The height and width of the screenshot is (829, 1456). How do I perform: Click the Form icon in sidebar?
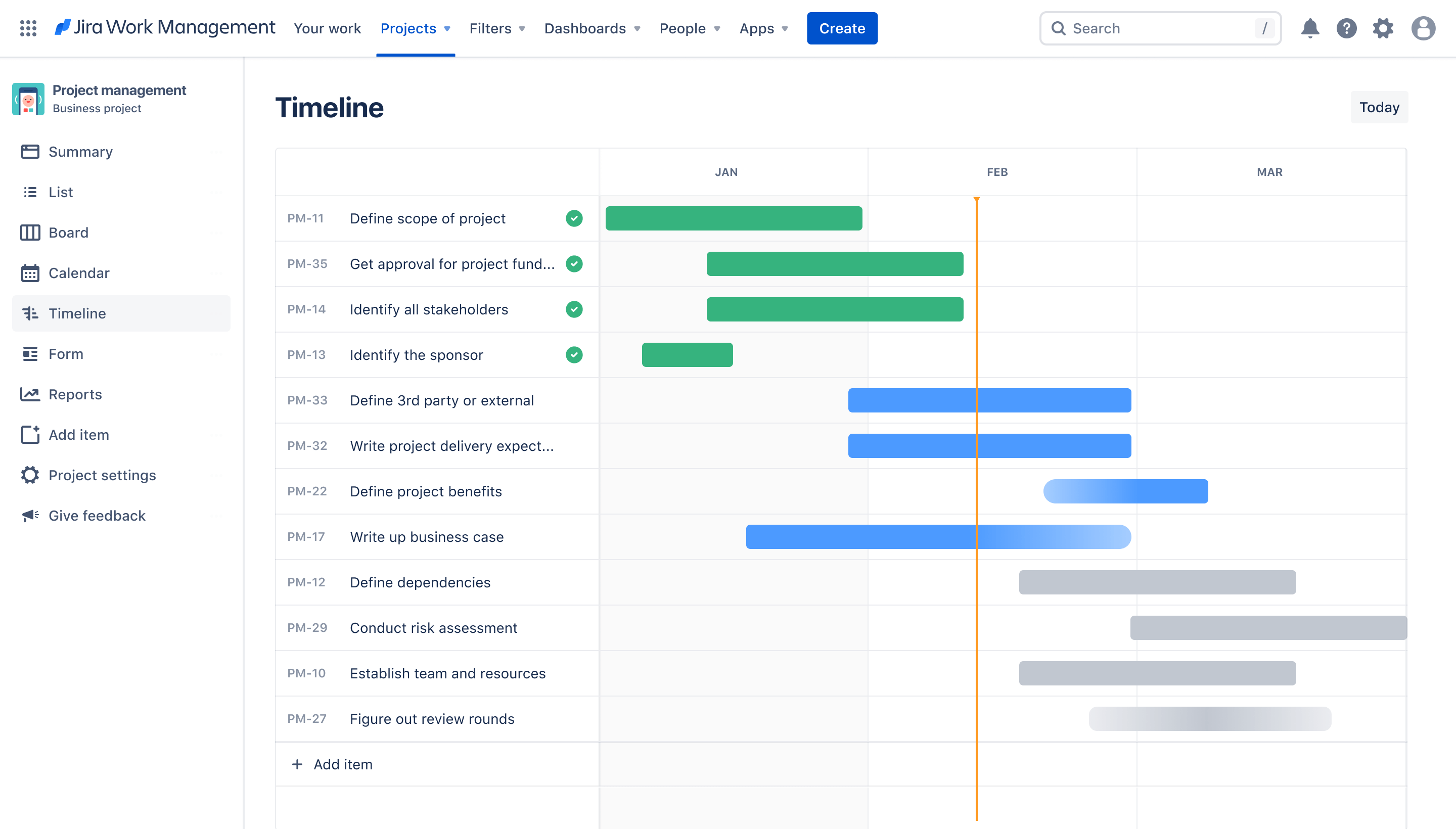[30, 353]
